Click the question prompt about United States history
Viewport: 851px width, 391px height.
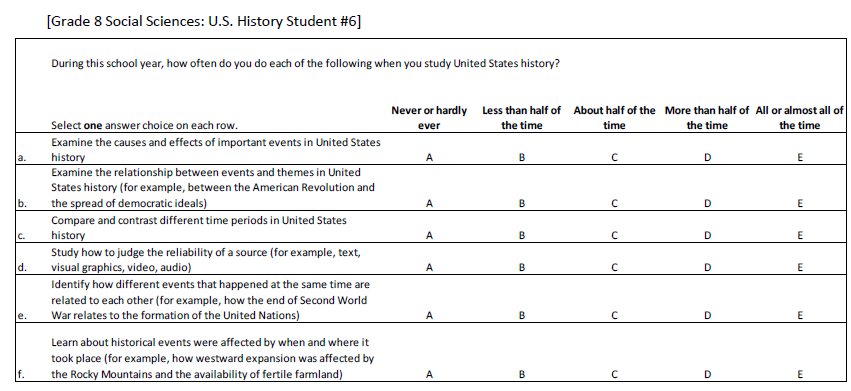click(x=306, y=64)
